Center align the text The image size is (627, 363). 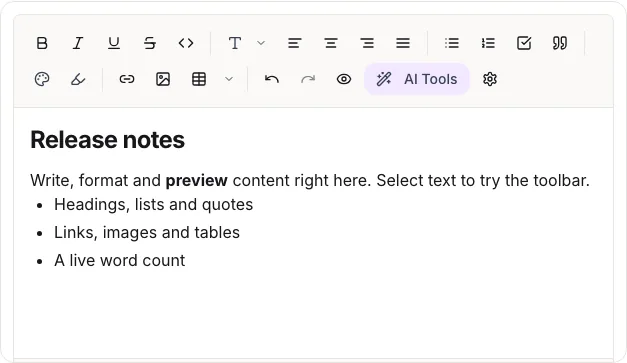tap(331, 43)
